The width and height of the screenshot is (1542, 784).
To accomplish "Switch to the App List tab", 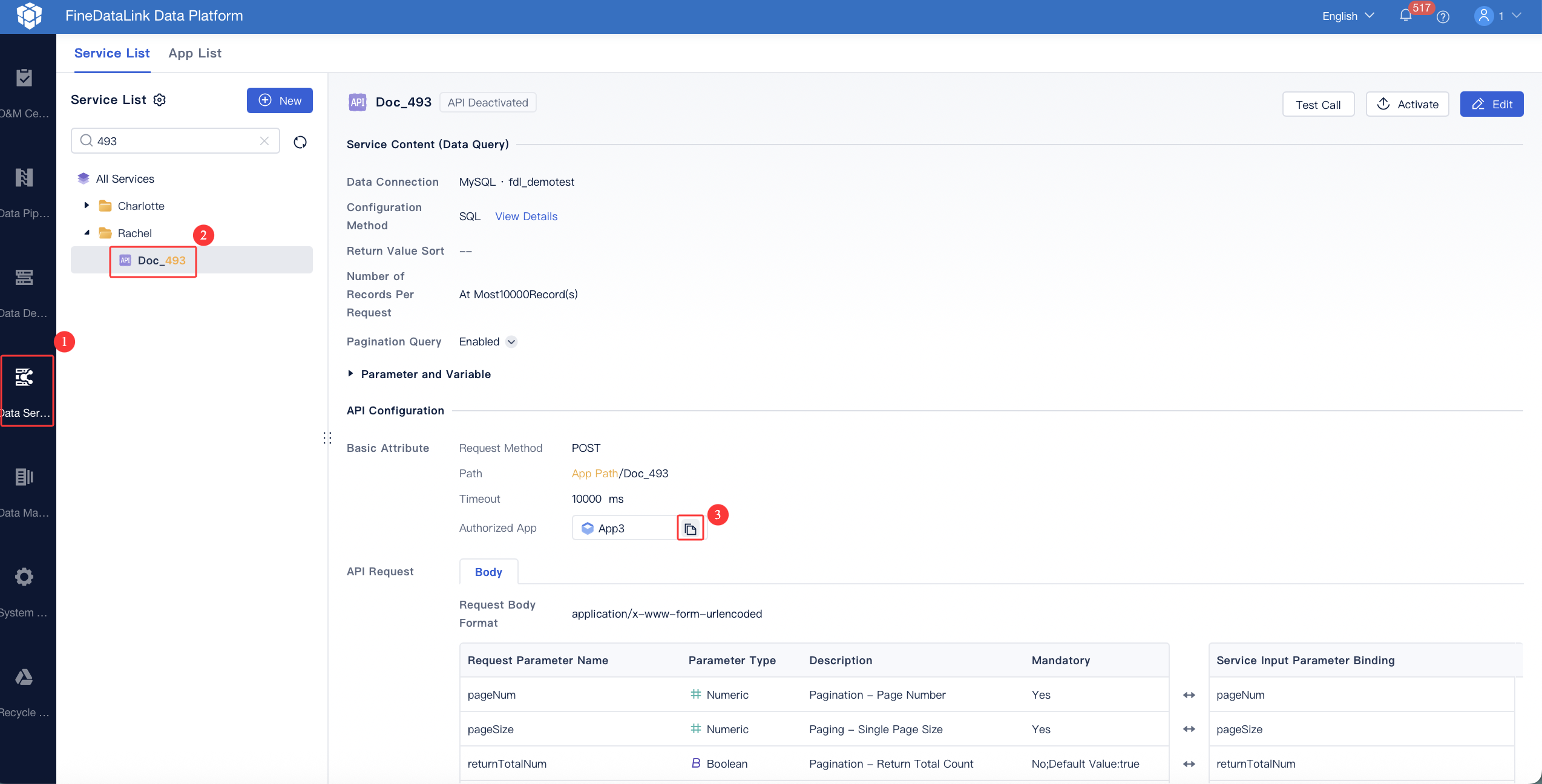I will [x=195, y=53].
